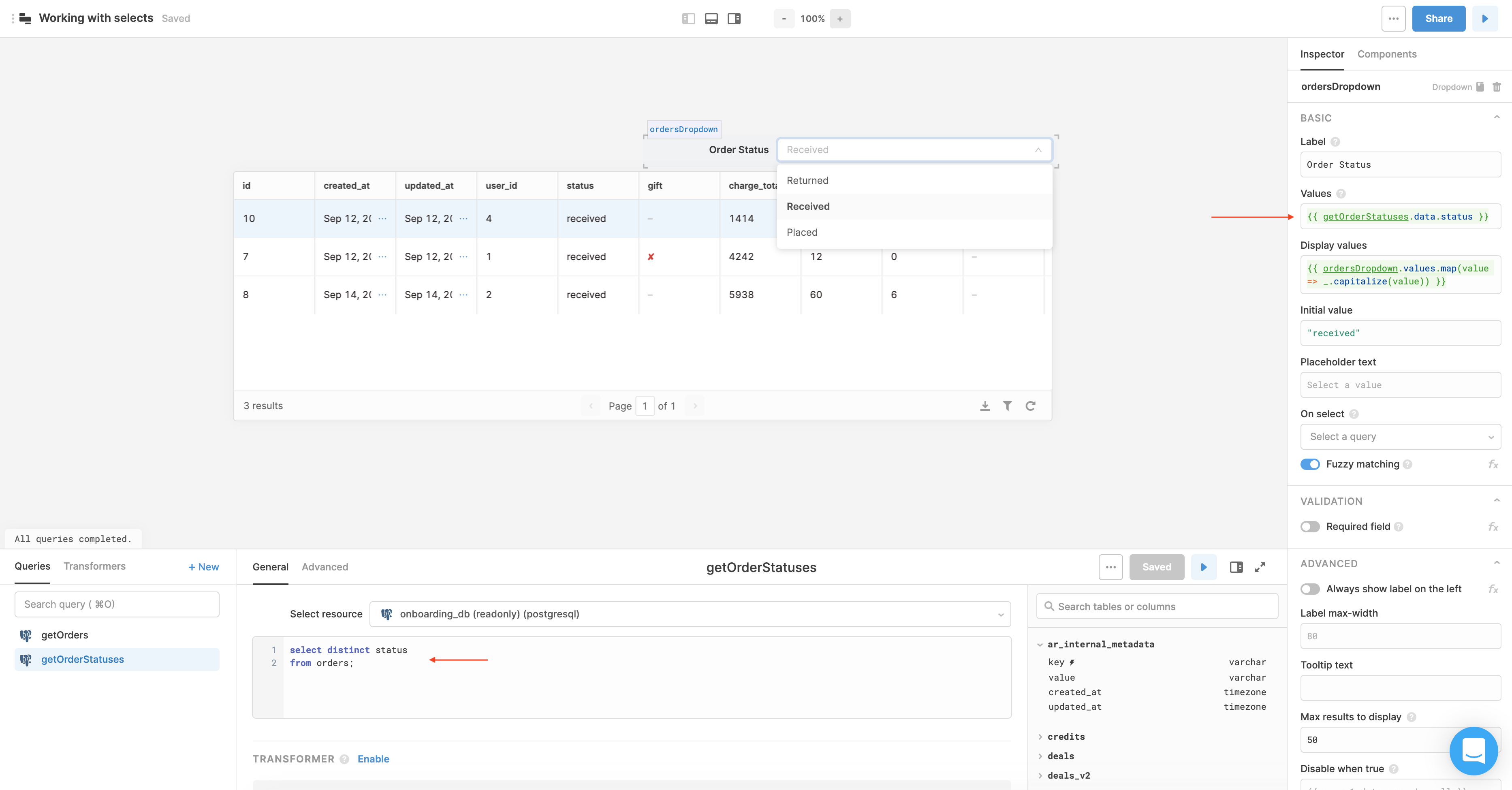The width and height of the screenshot is (1512, 790).
Task: Run the getOrderStatuses query with the play icon
Action: pyautogui.click(x=1203, y=567)
